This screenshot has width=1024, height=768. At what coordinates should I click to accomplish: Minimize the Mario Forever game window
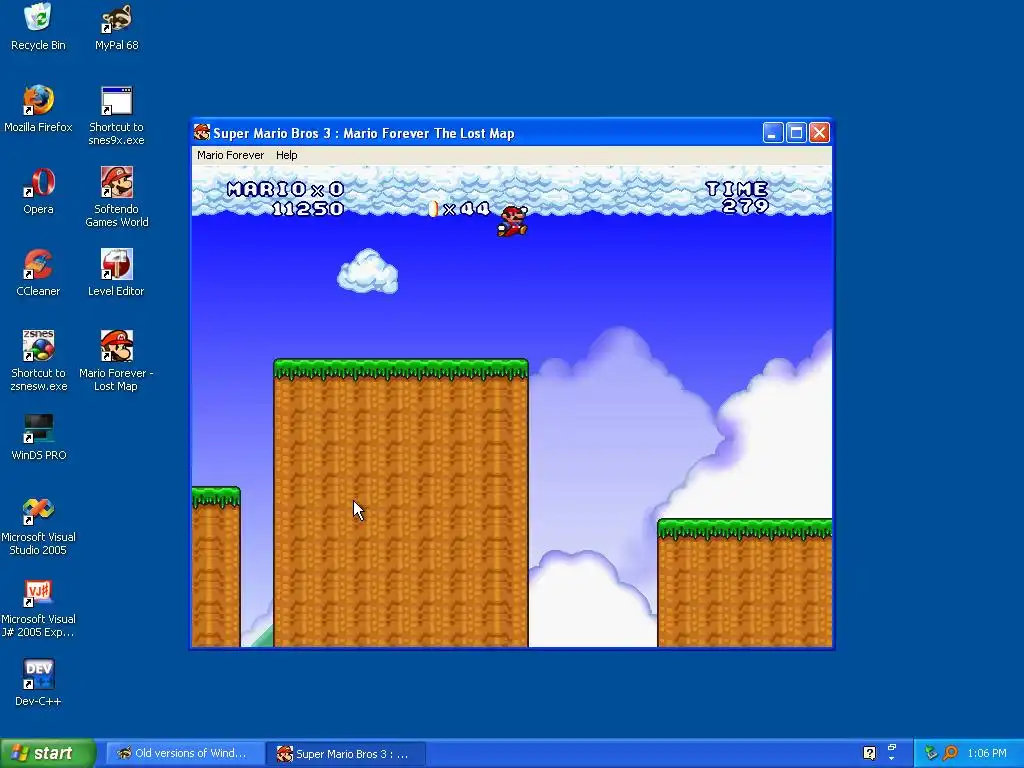pyautogui.click(x=773, y=133)
